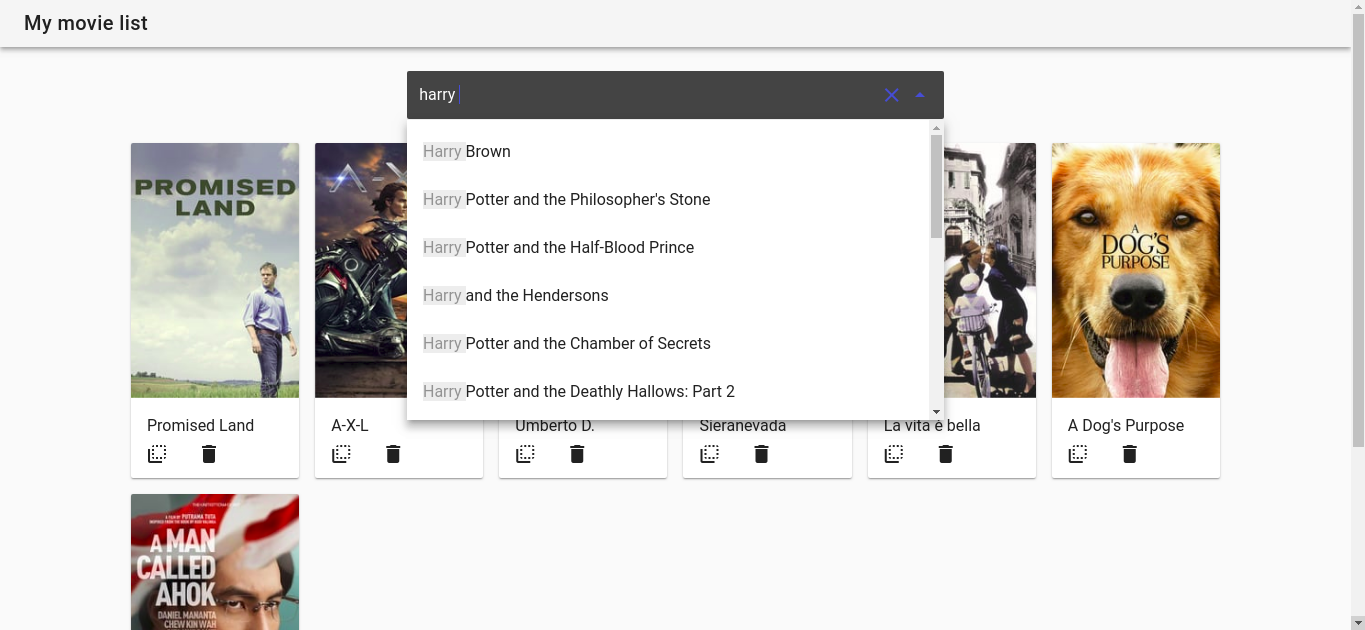
Task: Delete A-X-L from the list
Action: coord(393,454)
